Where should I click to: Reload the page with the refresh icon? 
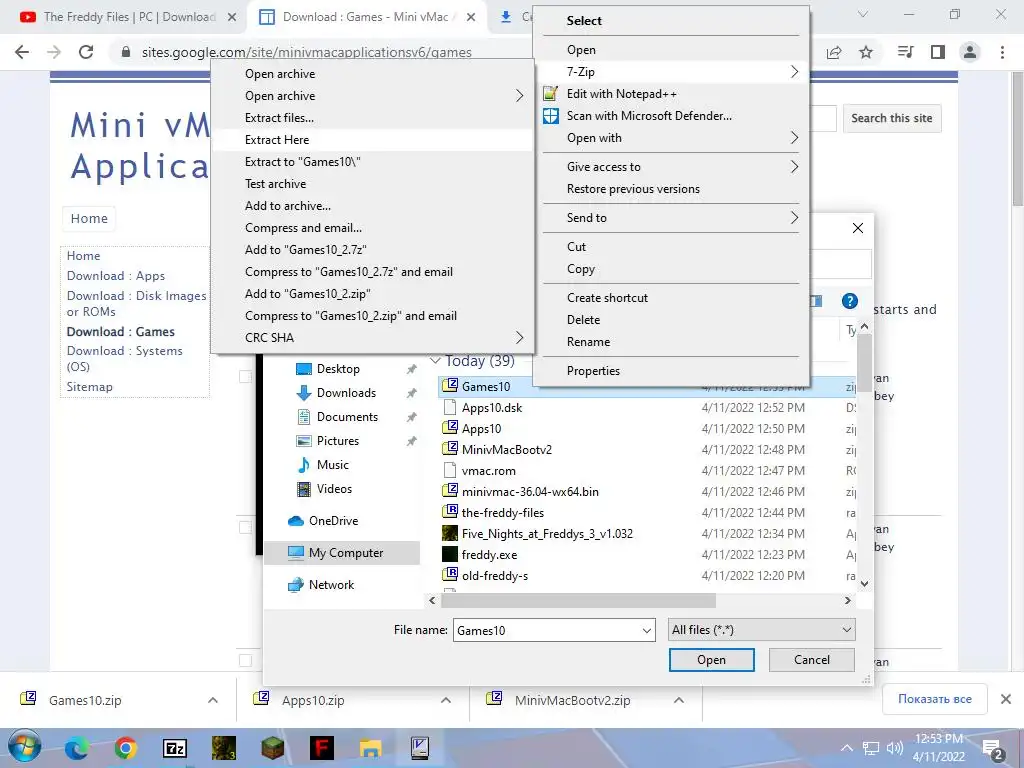86,52
